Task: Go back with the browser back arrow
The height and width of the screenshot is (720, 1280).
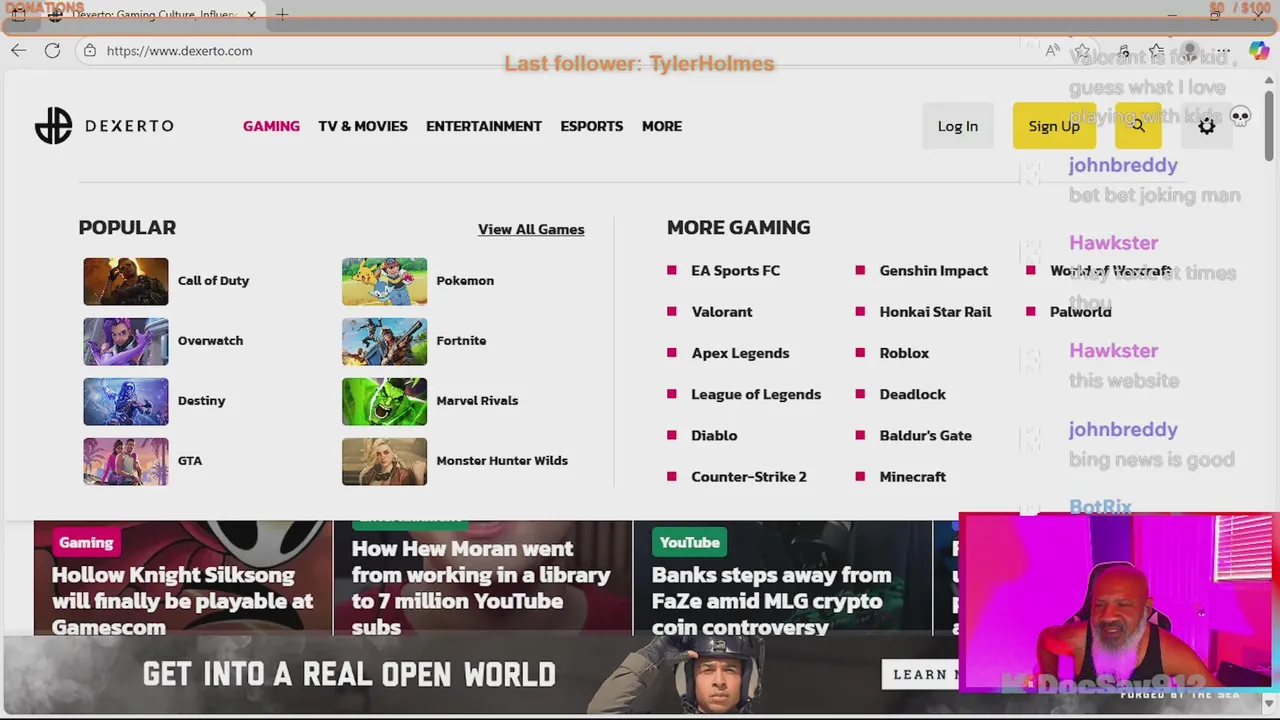Action: [19, 50]
